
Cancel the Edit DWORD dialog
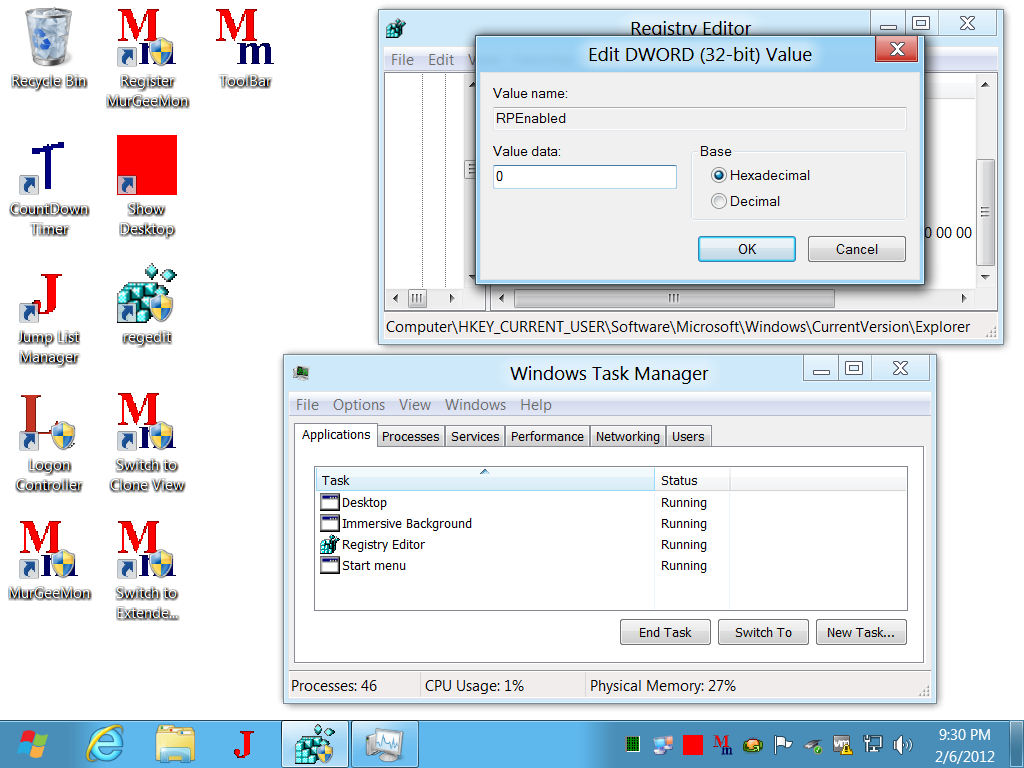856,249
